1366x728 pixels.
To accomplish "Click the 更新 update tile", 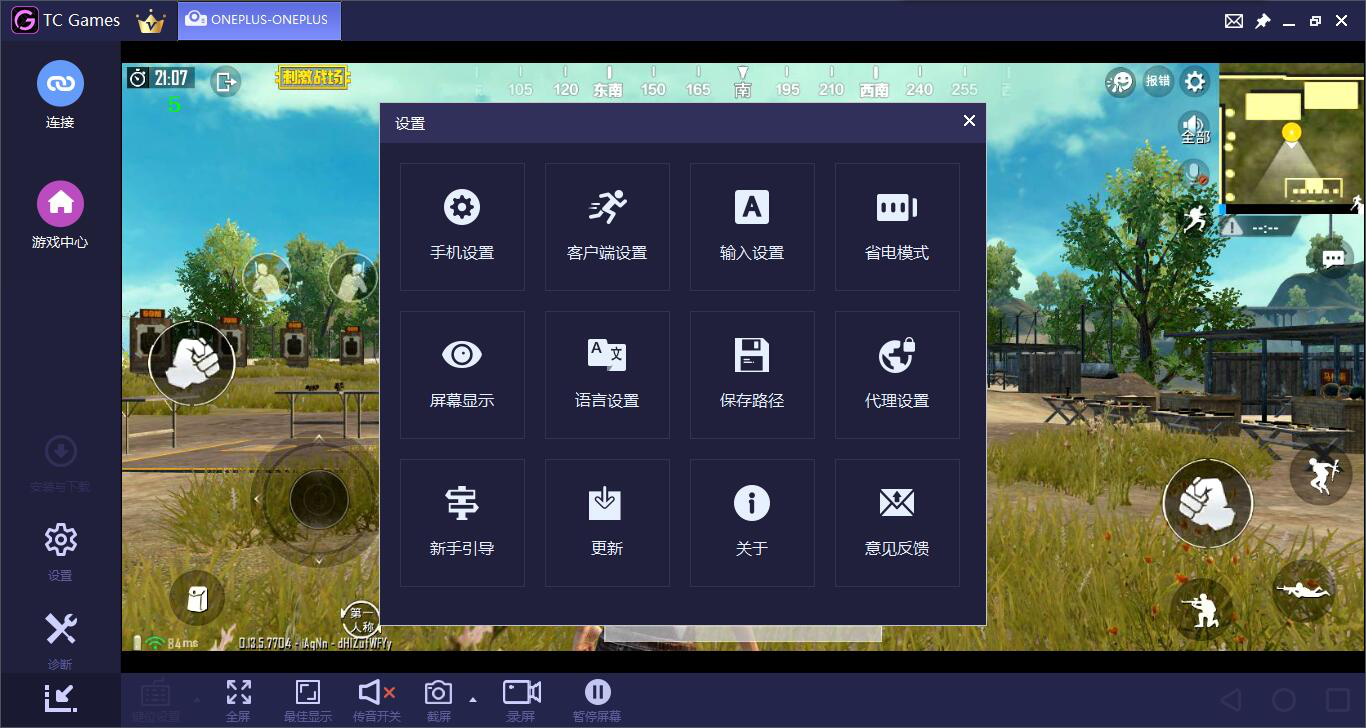I will tap(607, 523).
